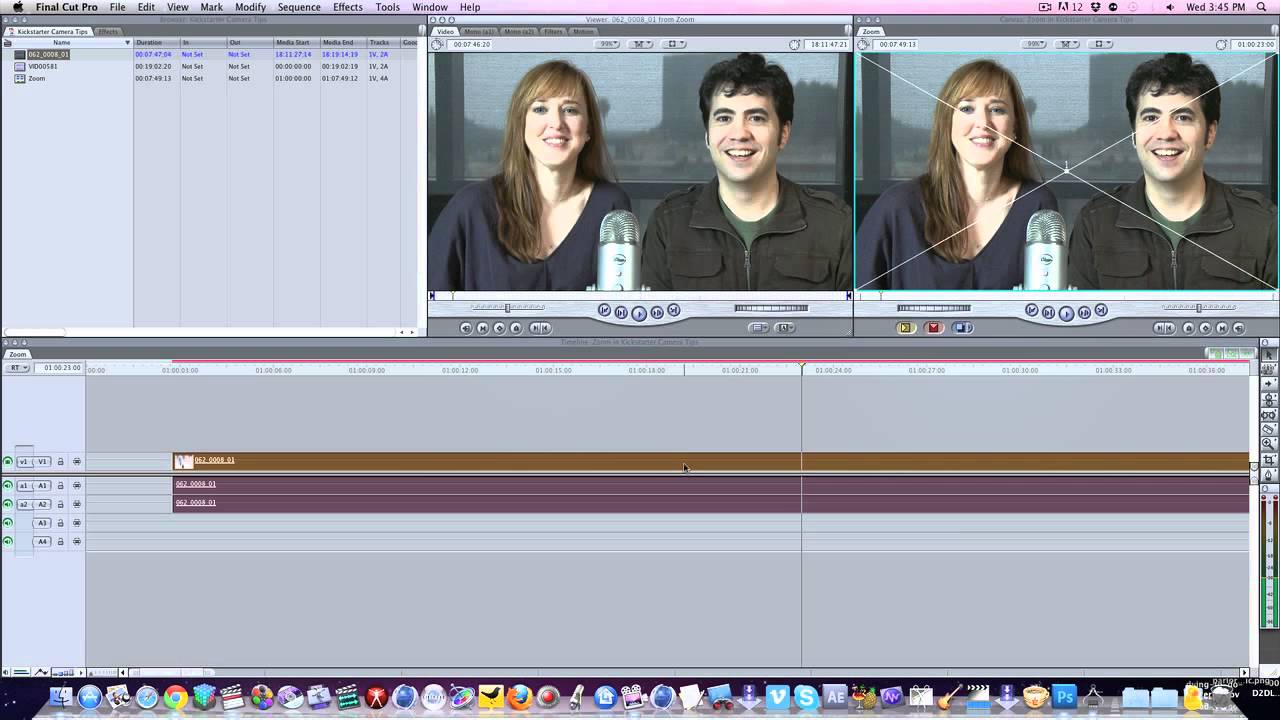Toggle A3 track audible control
1280x720 pixels.
(8, 523)
